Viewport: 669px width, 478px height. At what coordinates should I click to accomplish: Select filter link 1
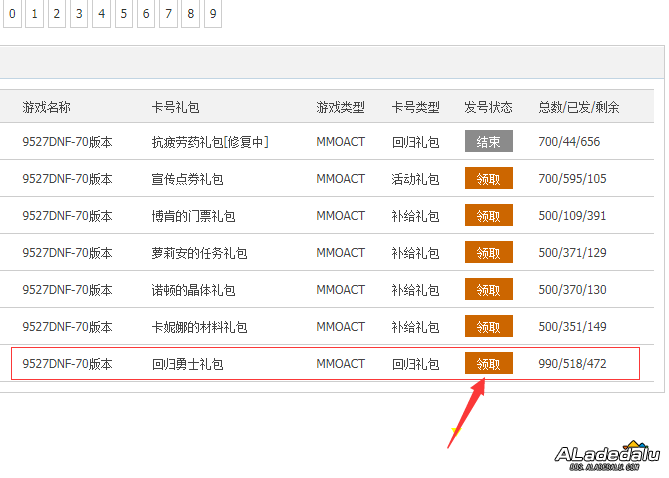tap(34, 14)
